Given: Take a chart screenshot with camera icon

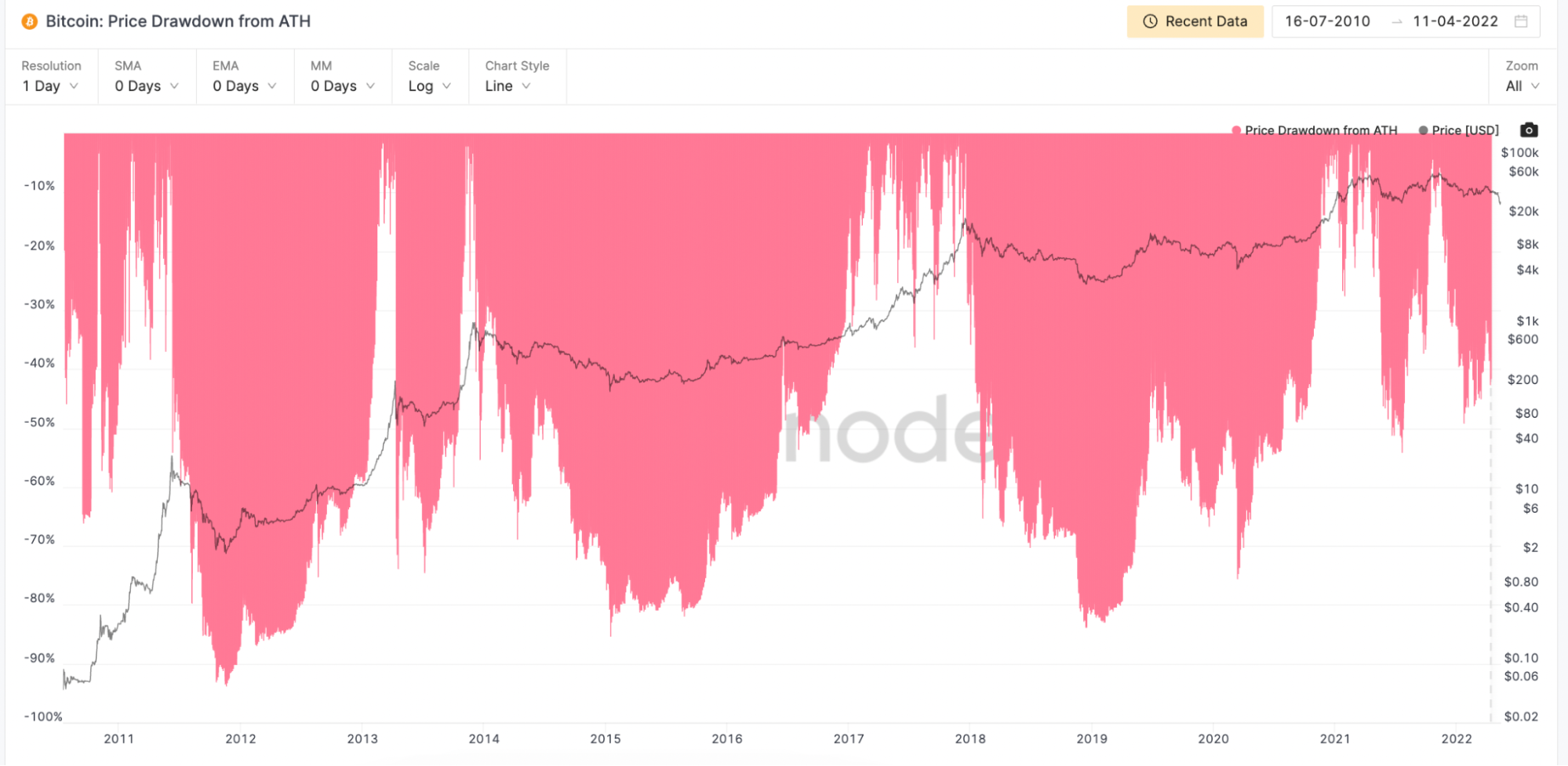Looking at the screenshot, I should (1529, 130).
